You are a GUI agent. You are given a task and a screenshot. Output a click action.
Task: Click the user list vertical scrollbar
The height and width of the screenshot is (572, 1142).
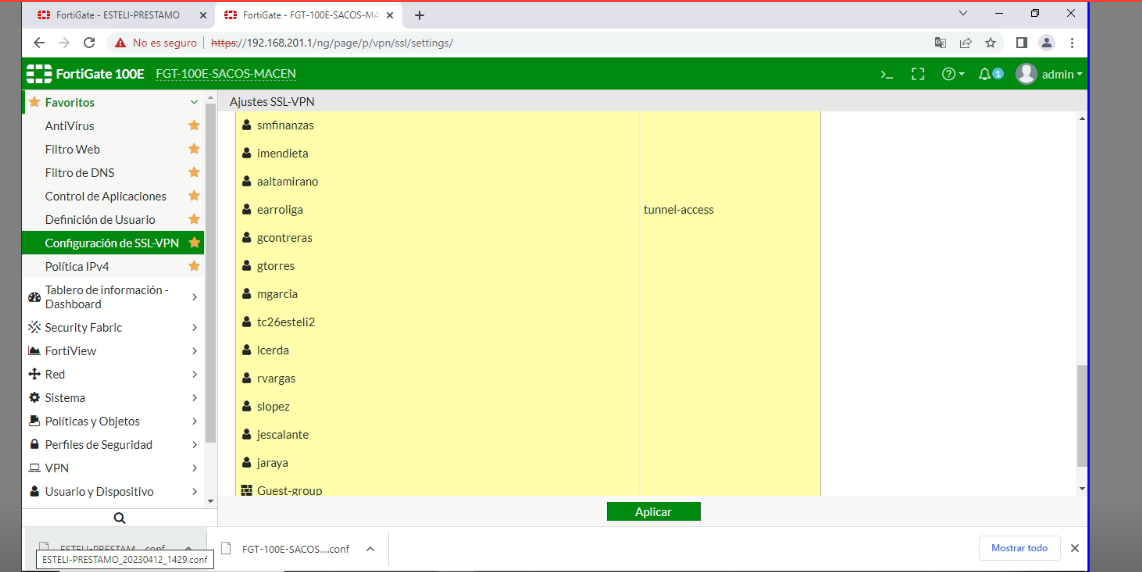pyautogui.click(x=1082, y=415)
